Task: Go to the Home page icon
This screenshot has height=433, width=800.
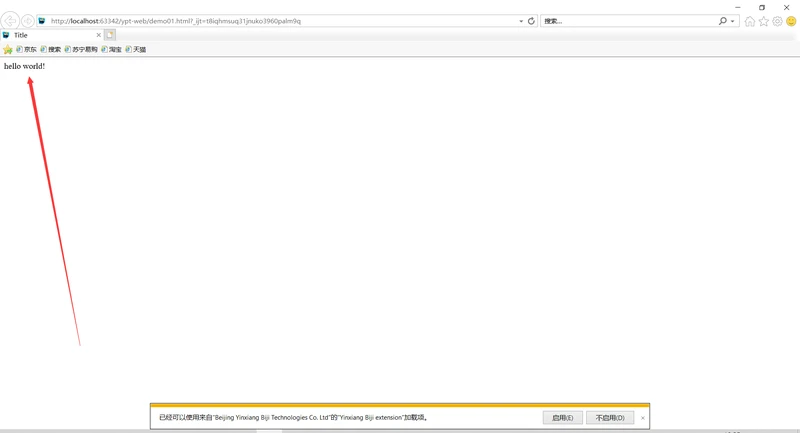Action: (x=749, y=21)
